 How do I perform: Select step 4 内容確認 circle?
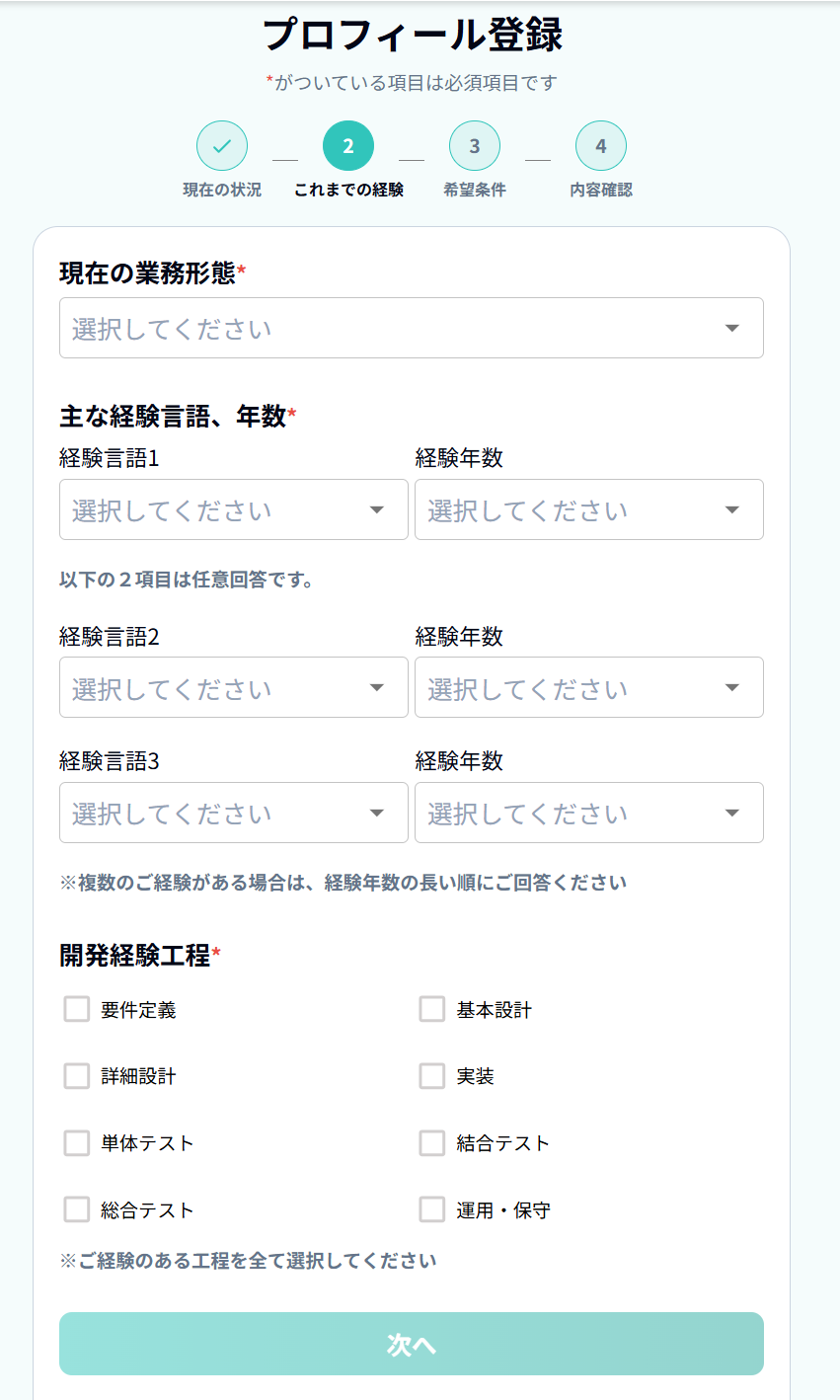point(600,145)
